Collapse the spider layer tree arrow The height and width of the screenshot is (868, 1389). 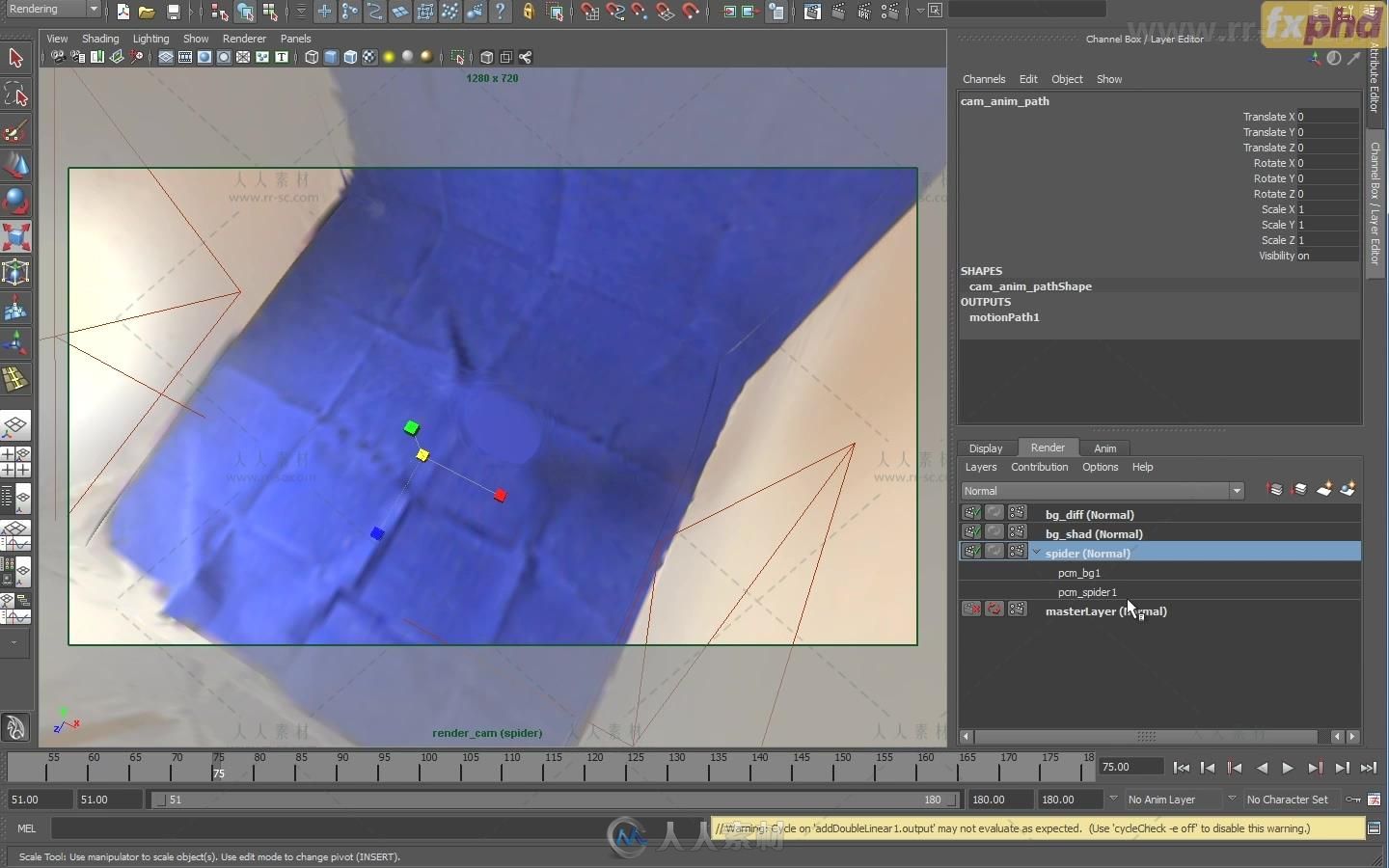pyautogui.click(x=1037, y=553)
